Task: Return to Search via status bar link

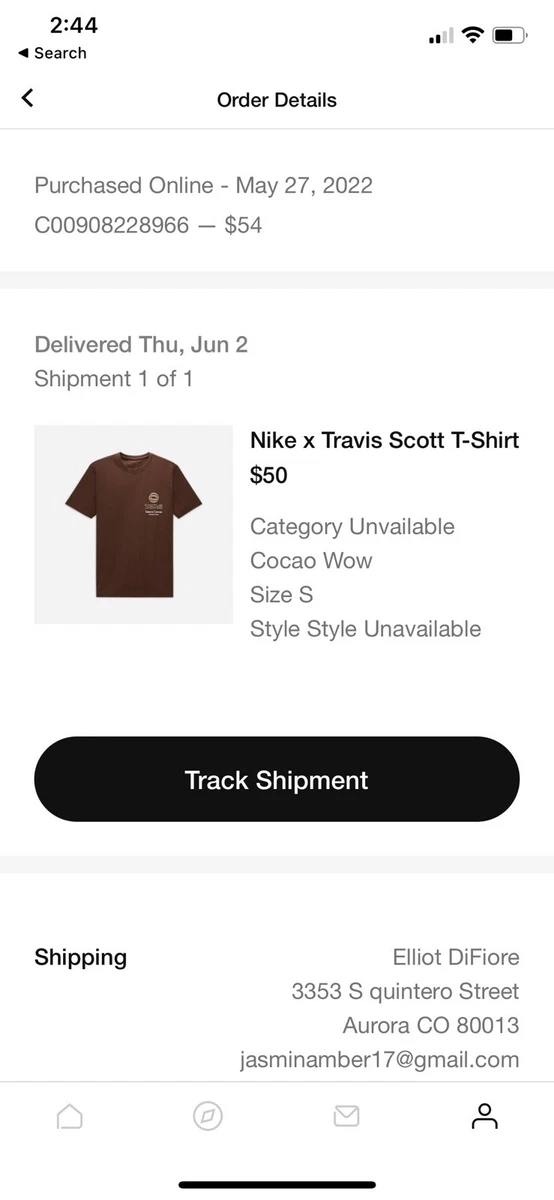Action: point(52,53)
